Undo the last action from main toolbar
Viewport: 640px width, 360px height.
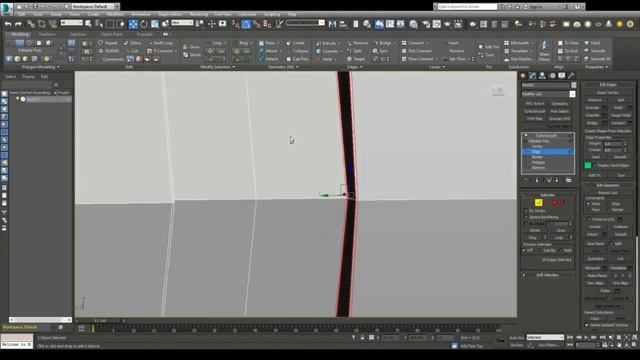point(8,24)
